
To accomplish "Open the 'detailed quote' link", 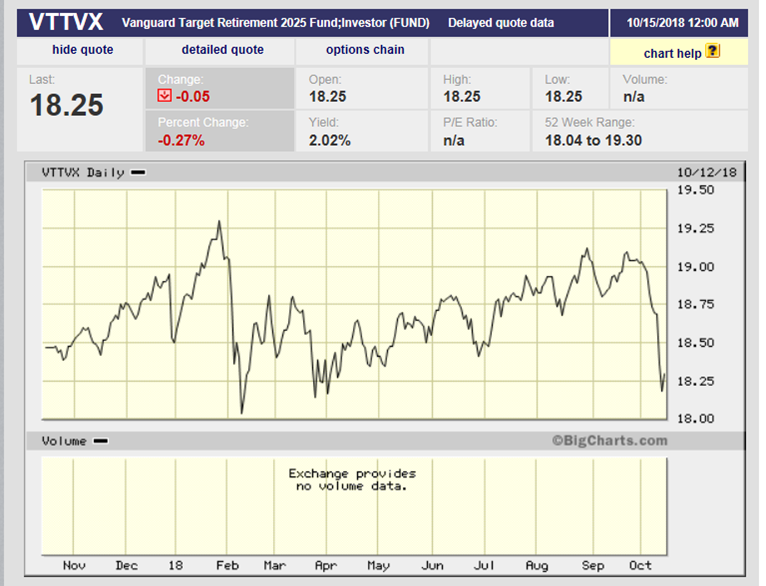I will pyautogui.click(x=222, y=50).
